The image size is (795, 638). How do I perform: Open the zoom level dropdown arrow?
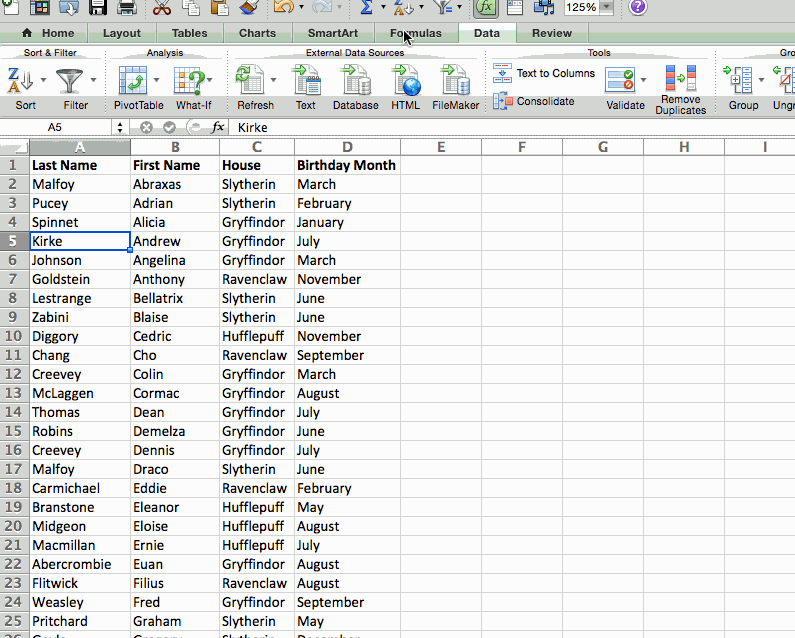606,7
